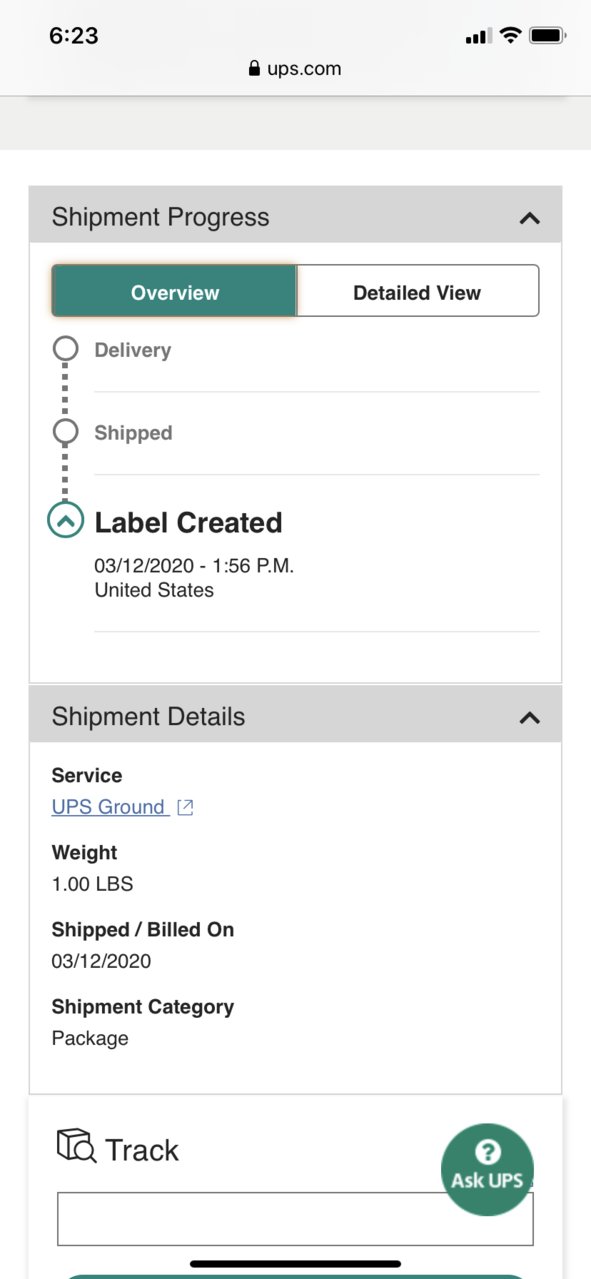
Task: Collapse the Shipment Details section chevron
Action: point(530,717)
